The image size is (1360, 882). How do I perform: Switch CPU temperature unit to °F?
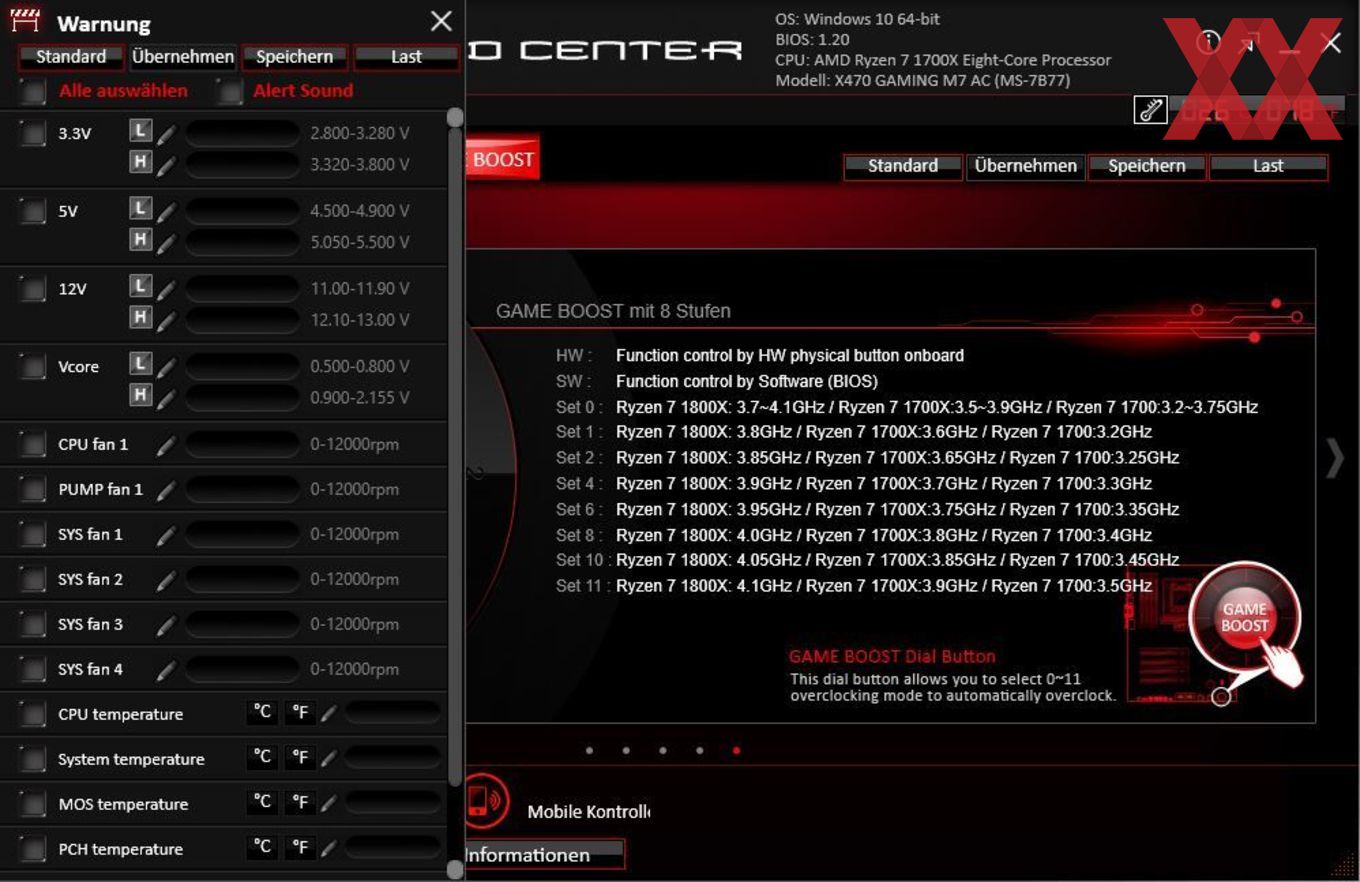[299, 712]
